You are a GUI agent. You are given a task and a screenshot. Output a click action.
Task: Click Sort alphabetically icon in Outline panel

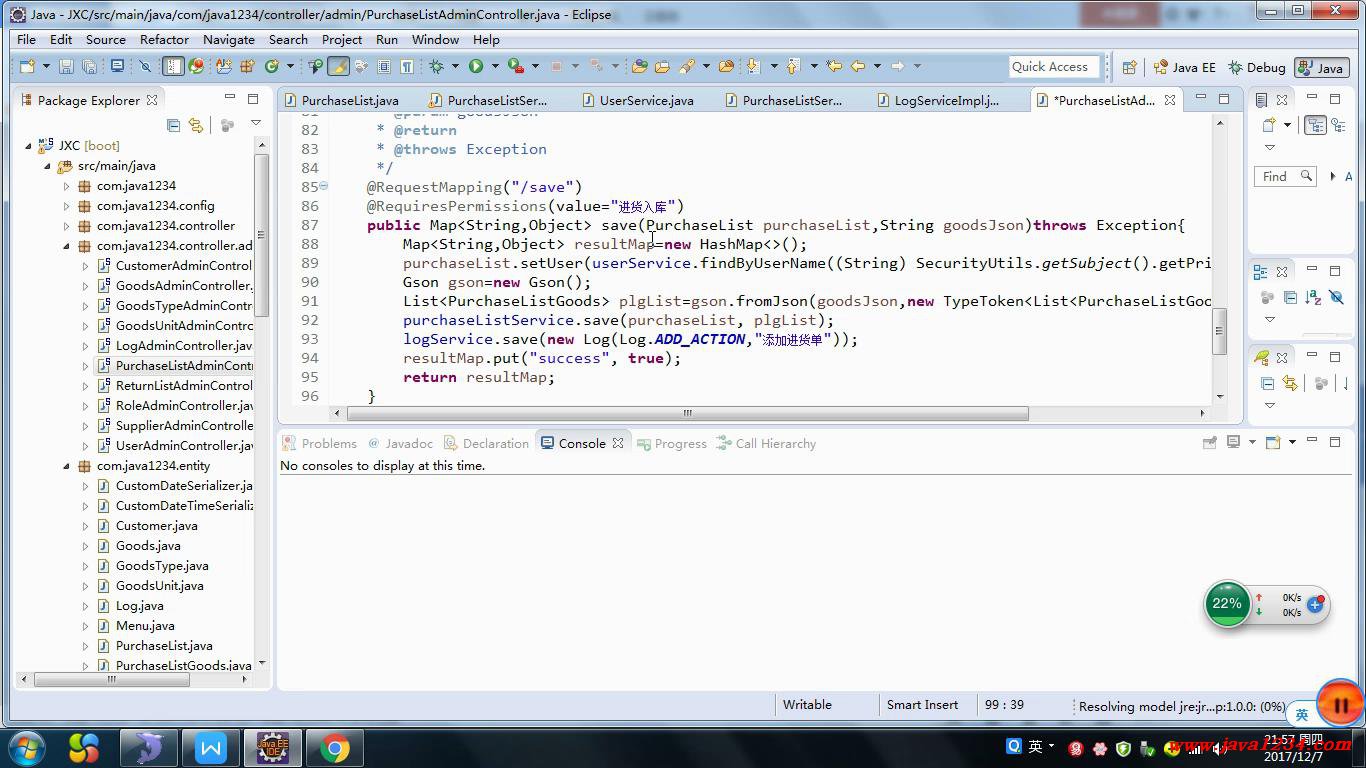coord(1313,298)
